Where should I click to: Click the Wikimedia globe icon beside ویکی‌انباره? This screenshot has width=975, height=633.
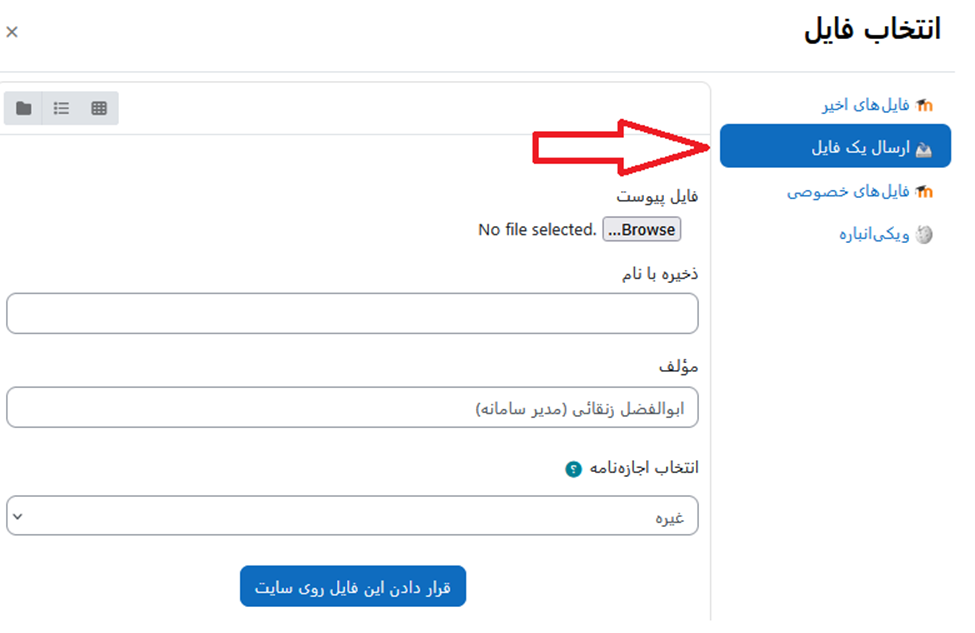point(925,234)
